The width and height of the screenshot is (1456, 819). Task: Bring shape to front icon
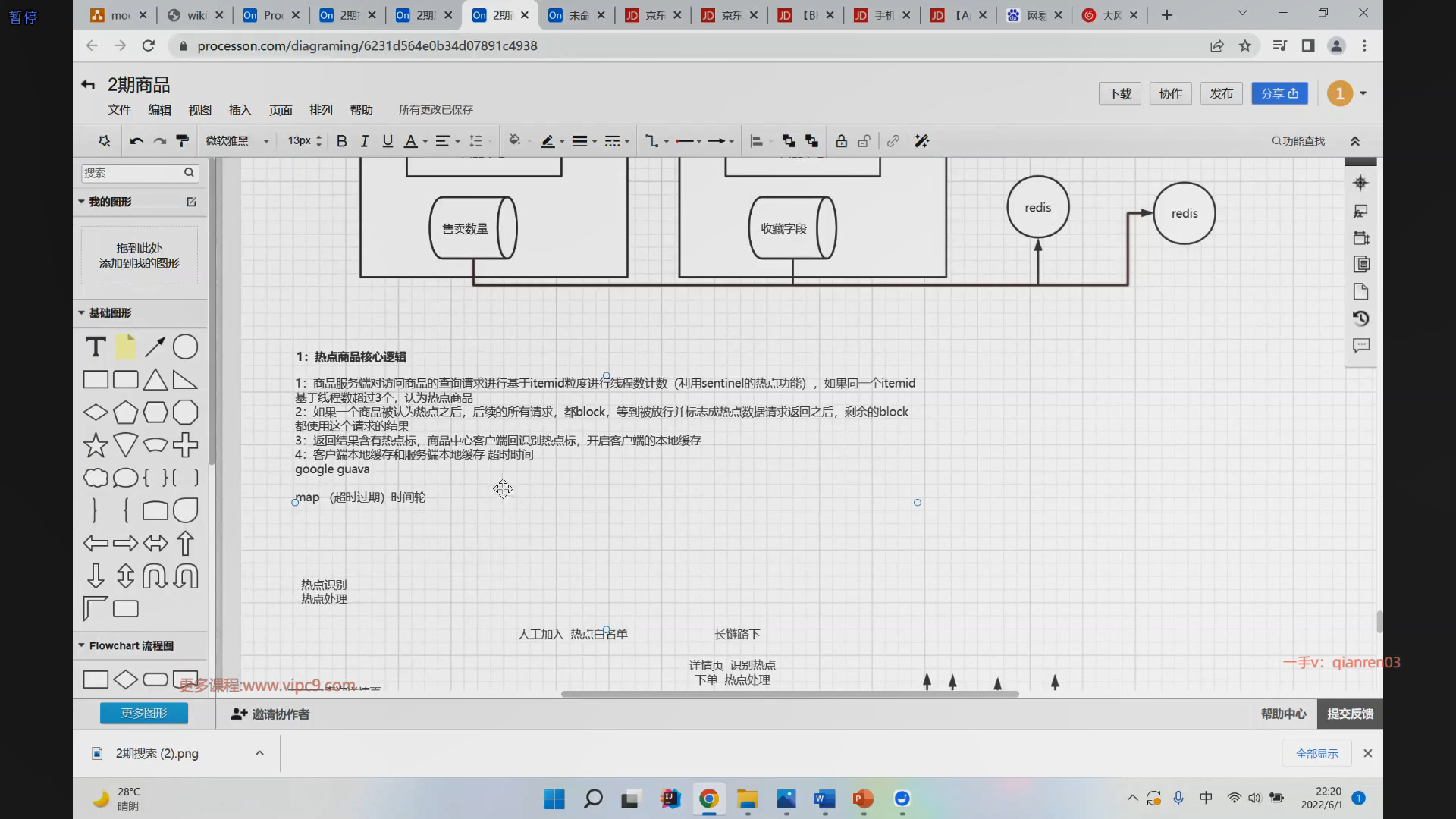(x=789, y=141)
